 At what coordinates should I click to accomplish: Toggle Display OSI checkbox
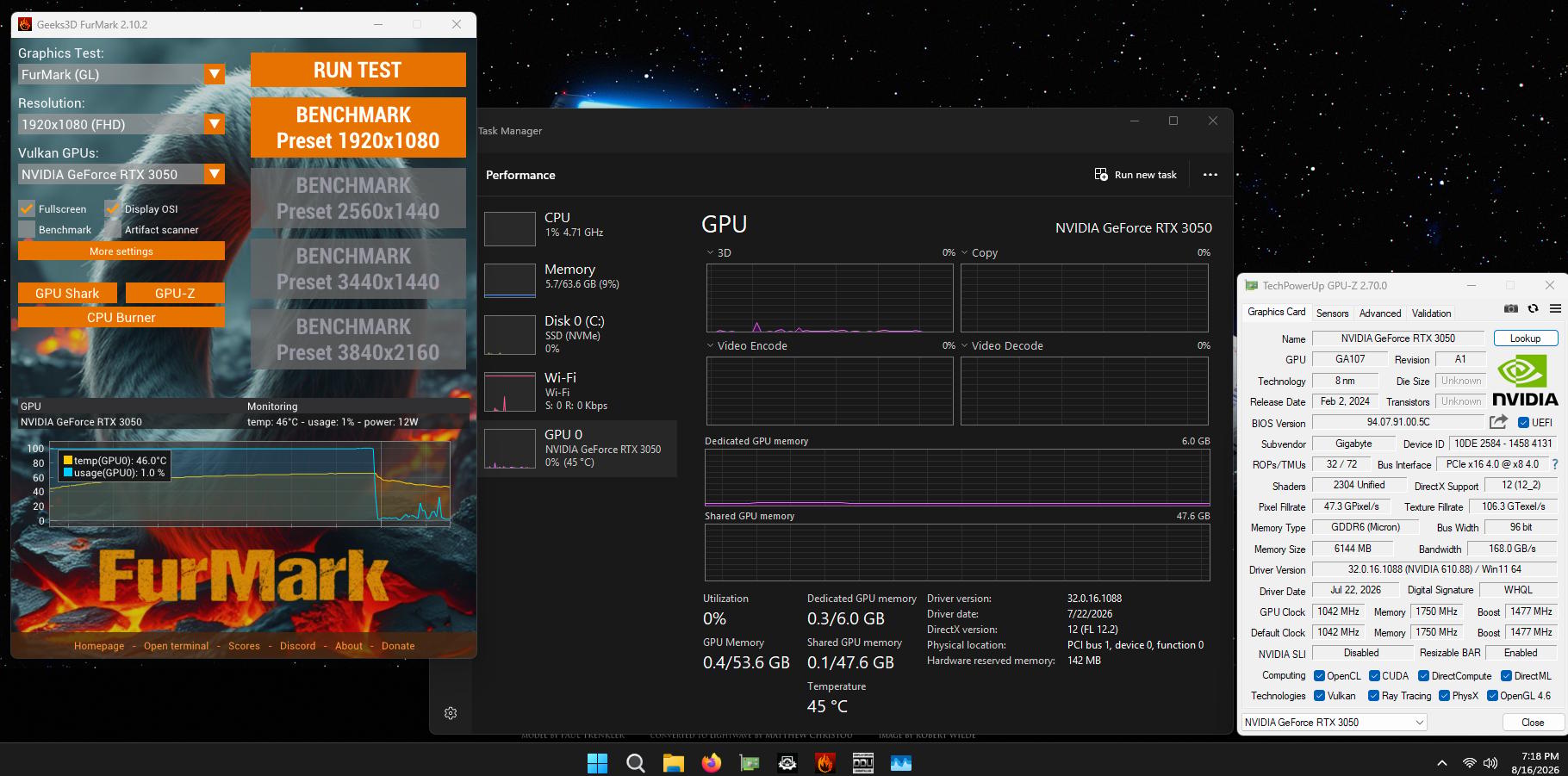[112, 208]
